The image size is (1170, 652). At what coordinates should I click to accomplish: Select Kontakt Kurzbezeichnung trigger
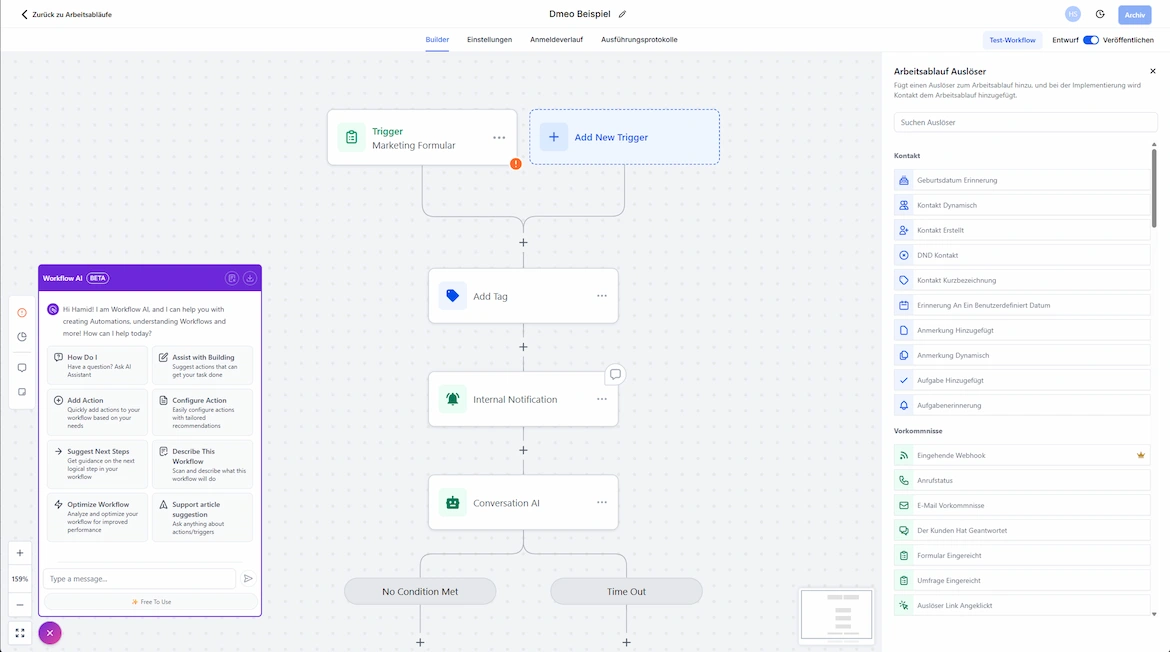pos(1022,280)
